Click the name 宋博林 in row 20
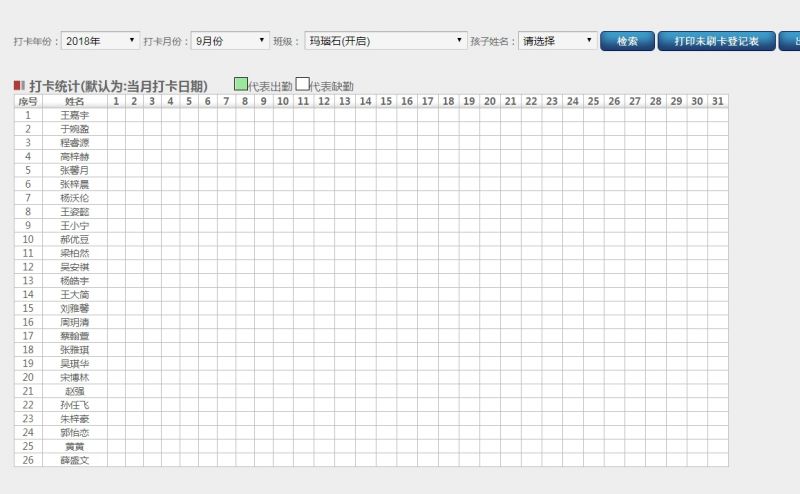This screenshot has height=494, width=800. (x=74, y=377)
